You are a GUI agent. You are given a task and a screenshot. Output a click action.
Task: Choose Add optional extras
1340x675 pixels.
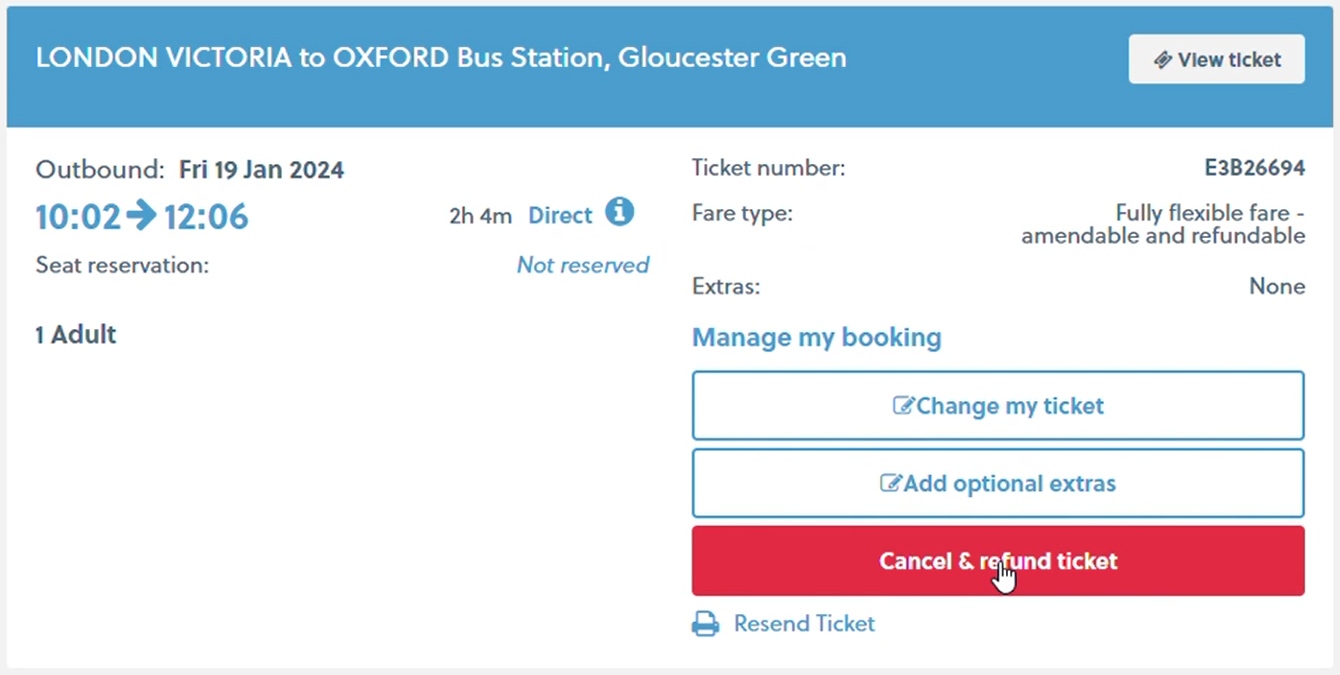[x=997, y=483]
